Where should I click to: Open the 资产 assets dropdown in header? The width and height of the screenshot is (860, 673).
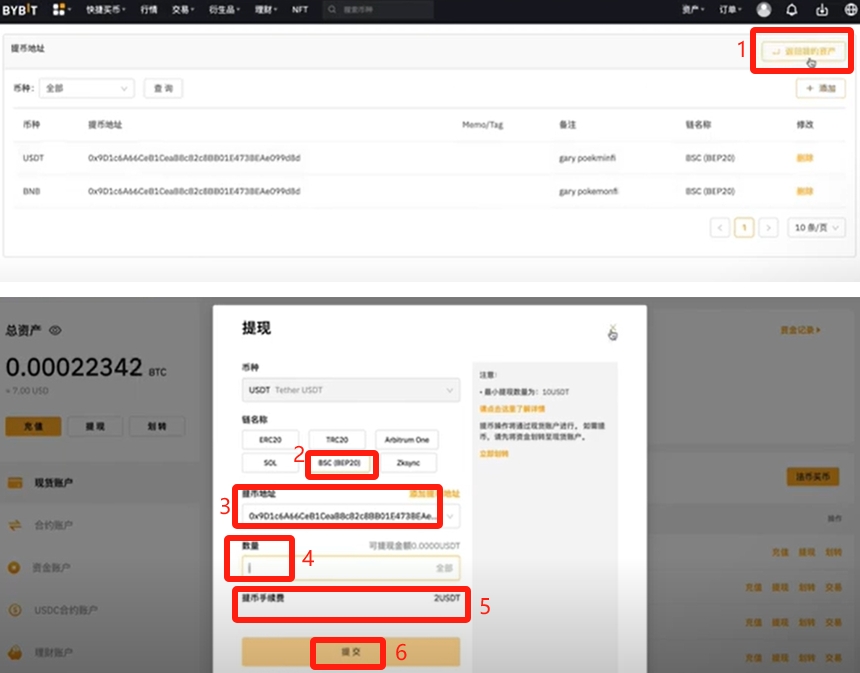pyautogui.click(x=693, y=9)
